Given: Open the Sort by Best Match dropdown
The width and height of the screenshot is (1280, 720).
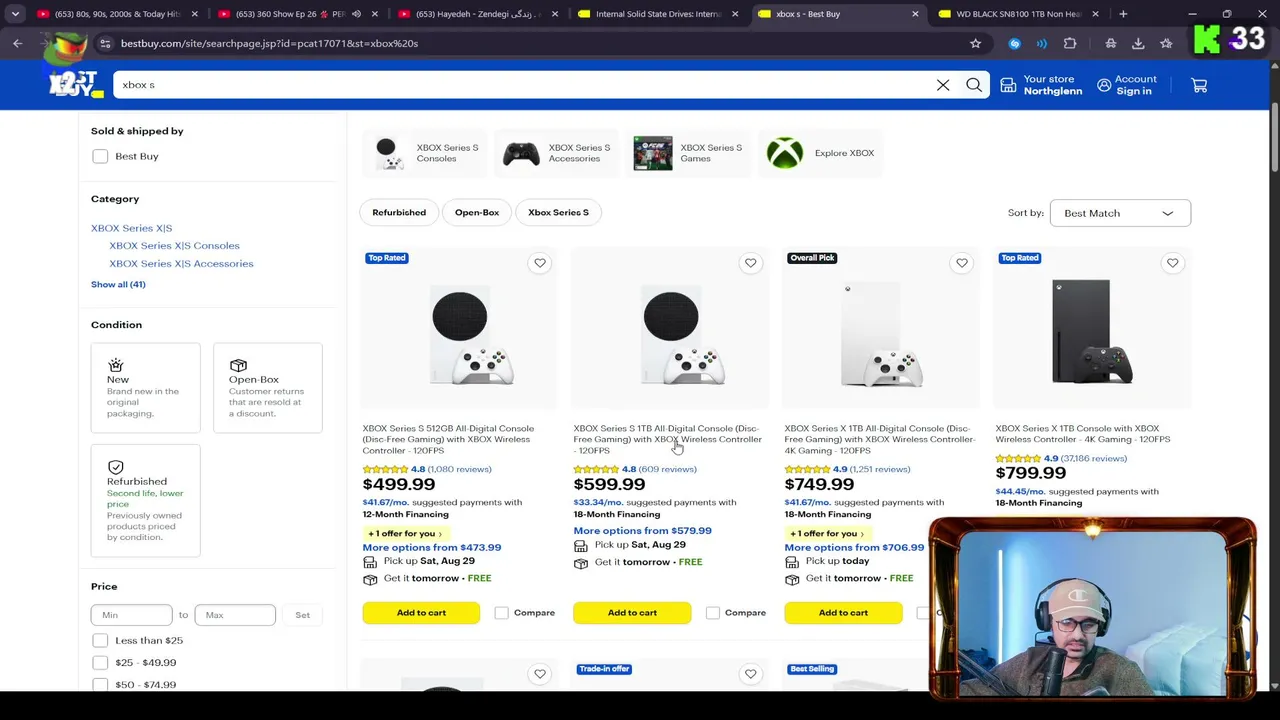Looking at the screenshot, I should [x=1120, y=213].
